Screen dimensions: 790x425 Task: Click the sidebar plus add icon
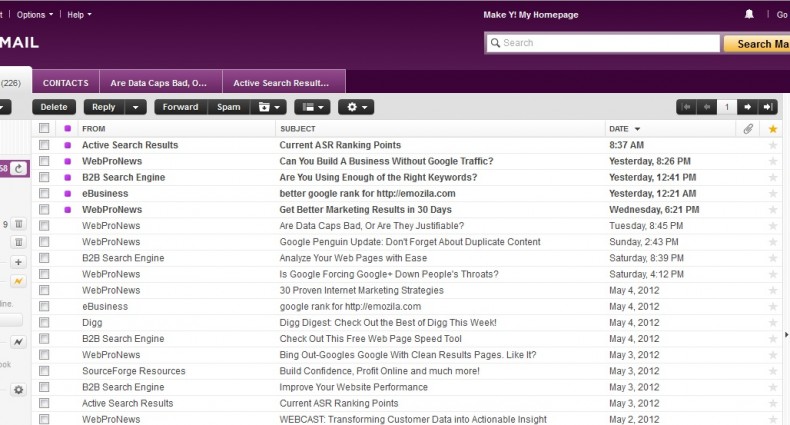pos(18,262)
